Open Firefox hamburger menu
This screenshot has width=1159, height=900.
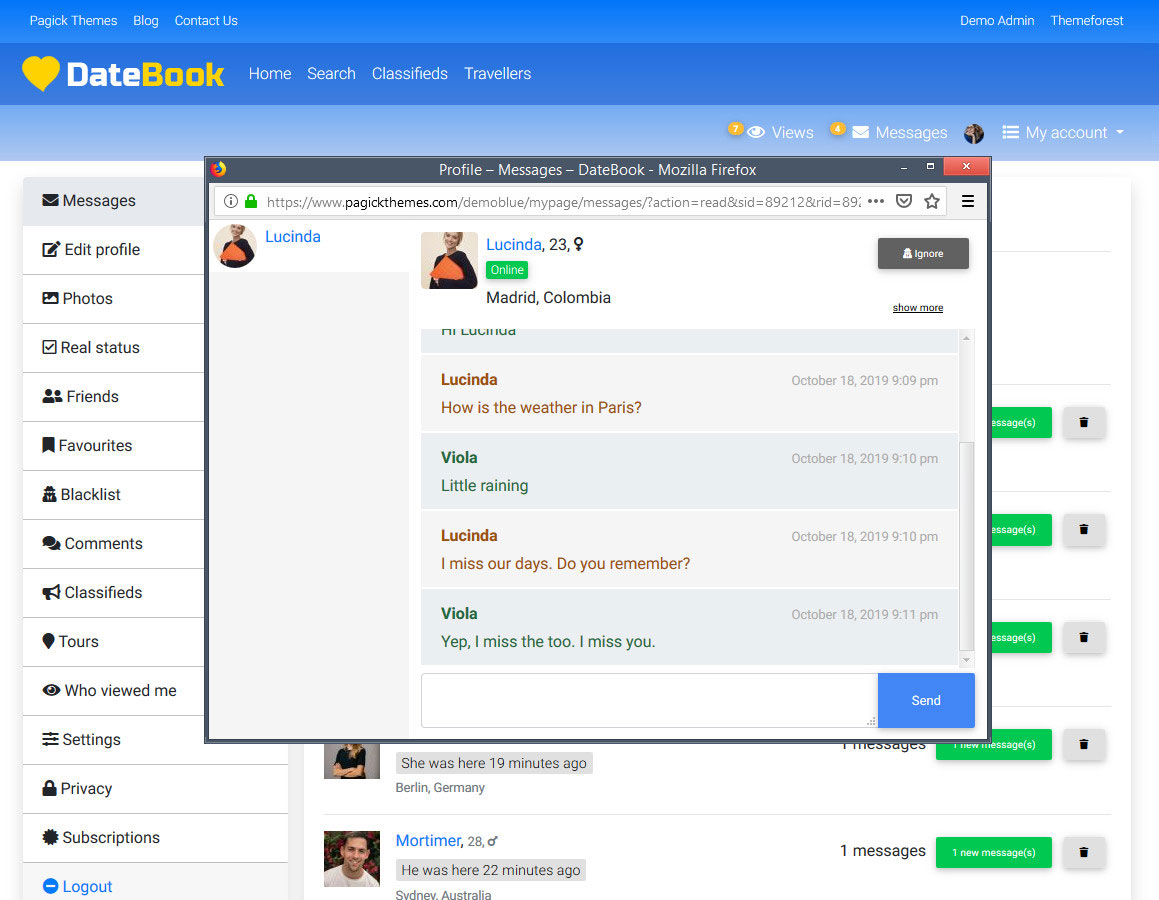pos(968,201)
